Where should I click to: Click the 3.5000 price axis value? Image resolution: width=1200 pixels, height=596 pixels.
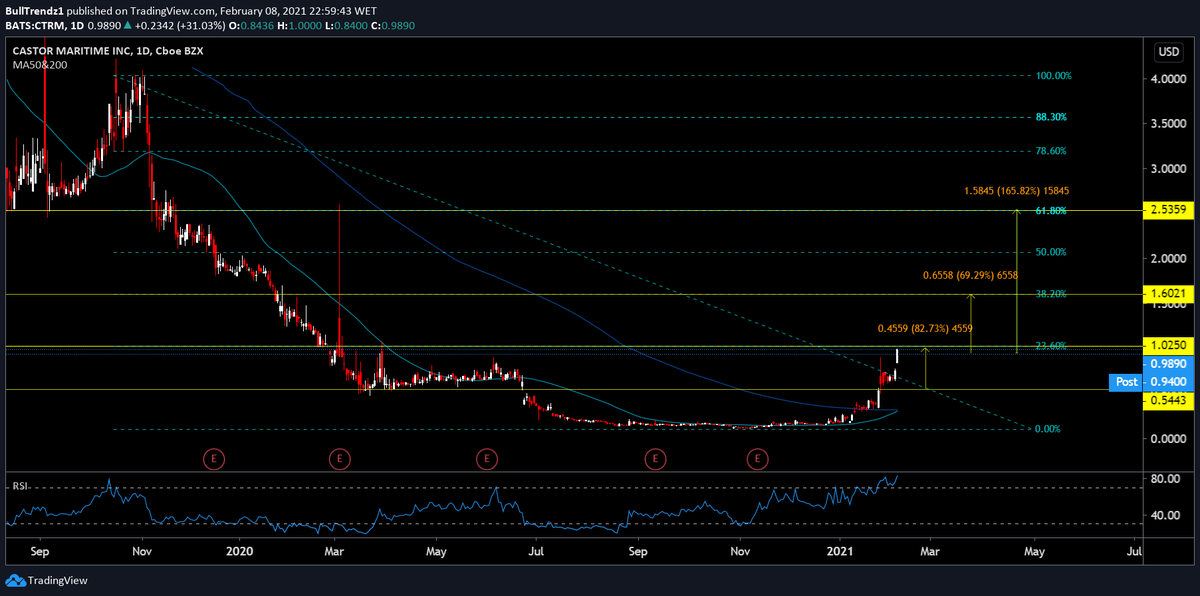coord(1167,124)
